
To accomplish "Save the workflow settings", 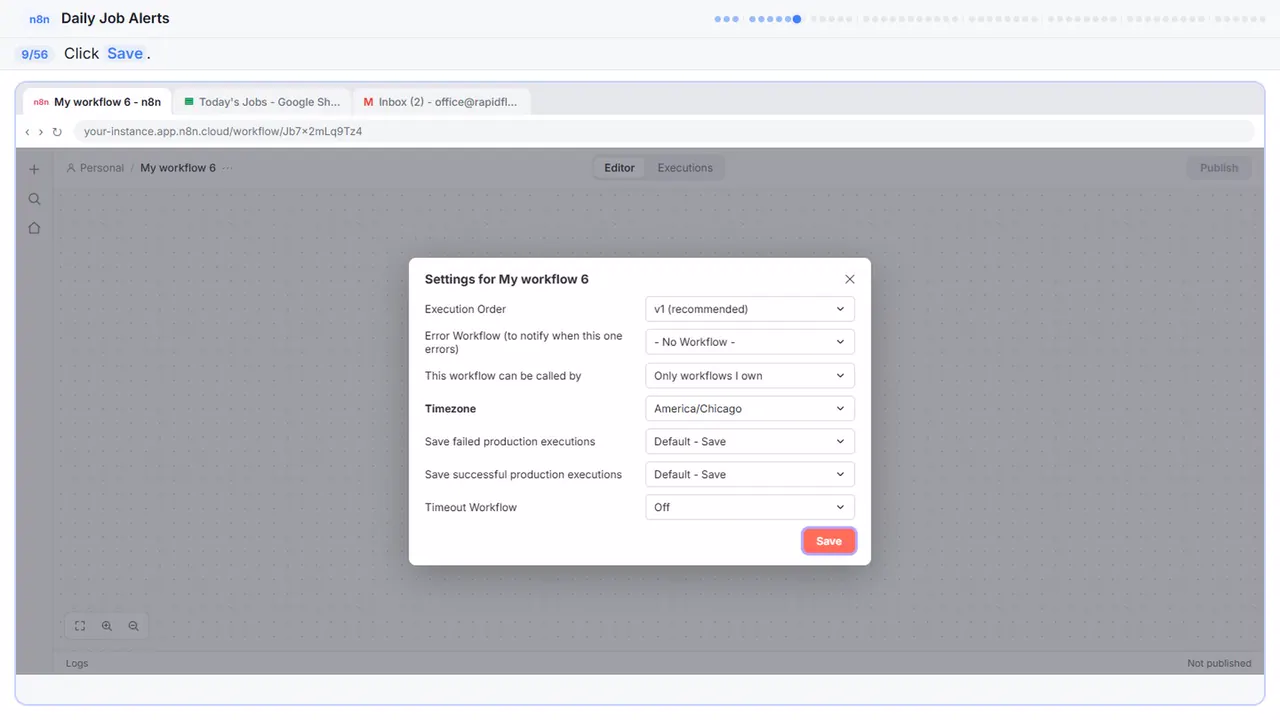I will click(x=829, y=541).
